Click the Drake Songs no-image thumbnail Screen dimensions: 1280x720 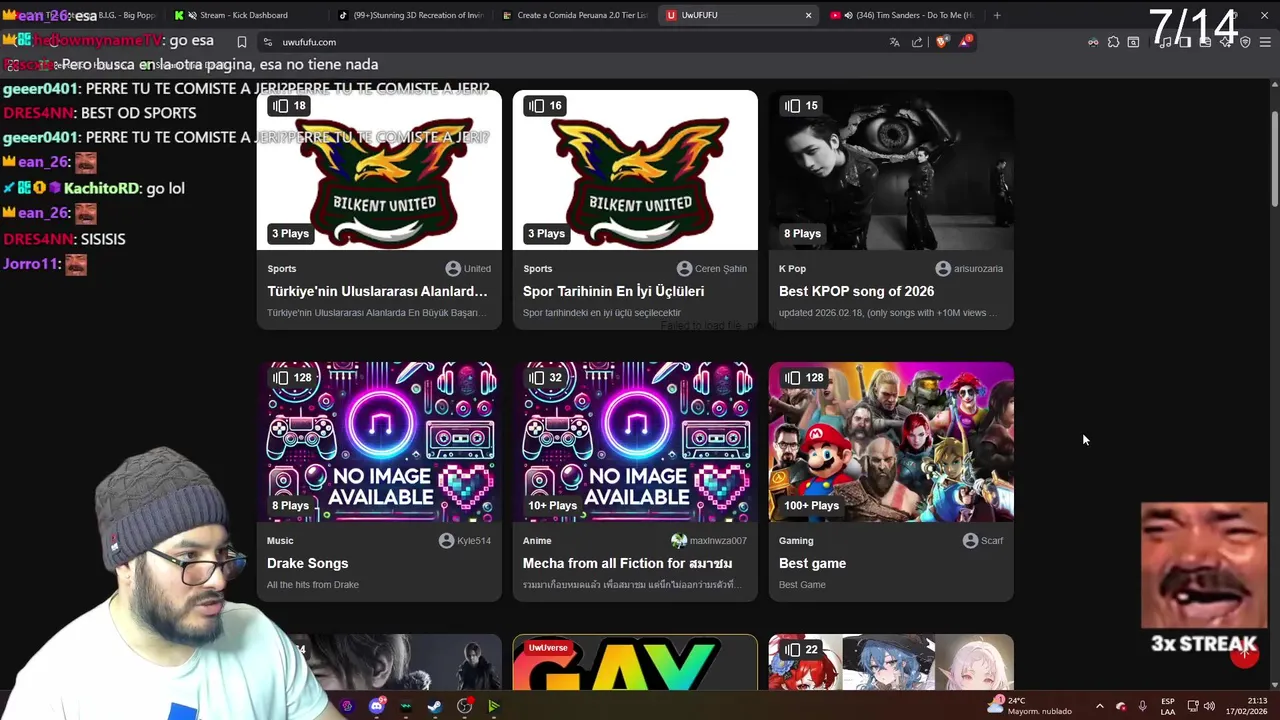[x=379, y=442]
